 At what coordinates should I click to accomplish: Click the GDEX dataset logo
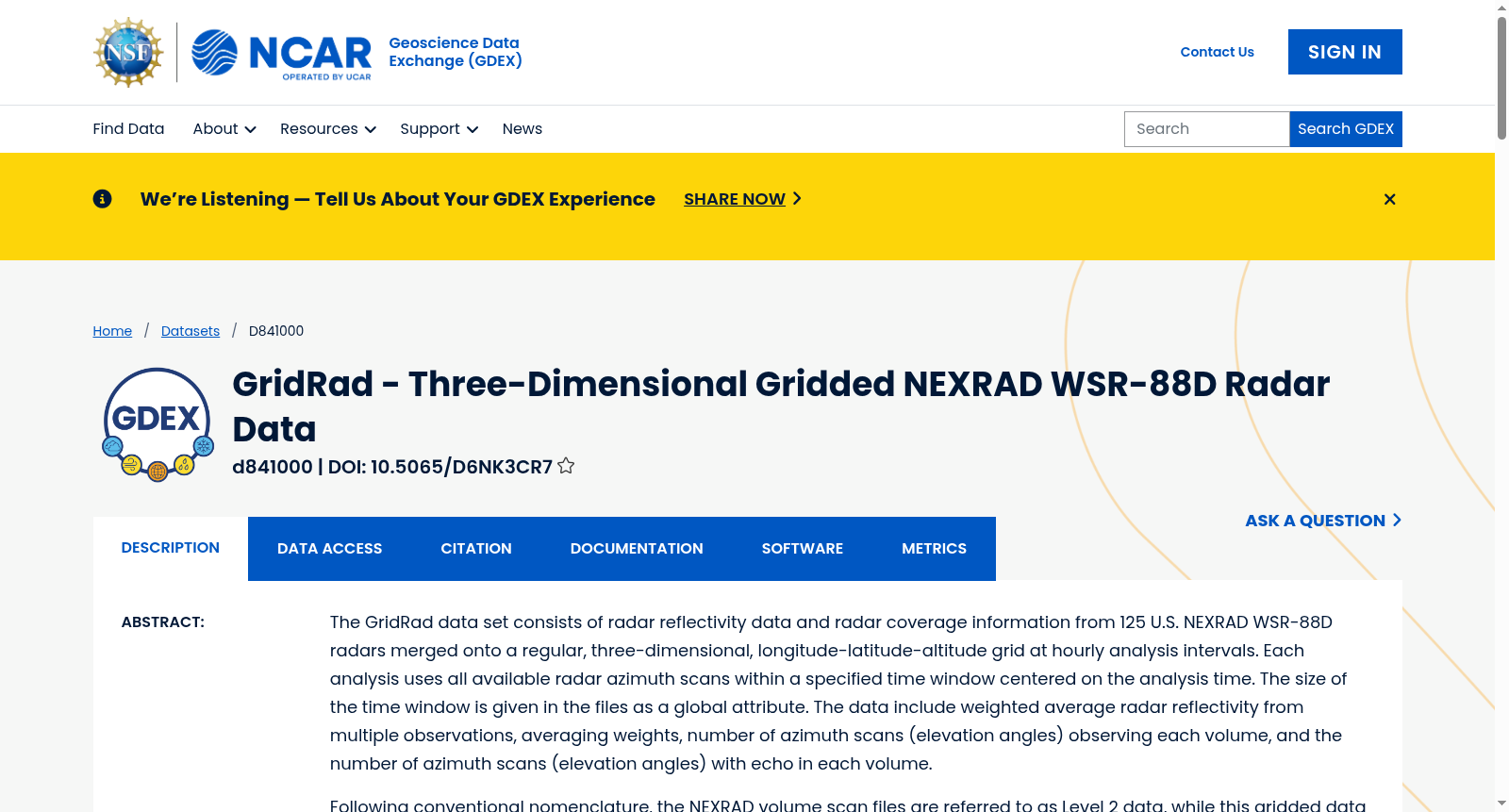158,424
